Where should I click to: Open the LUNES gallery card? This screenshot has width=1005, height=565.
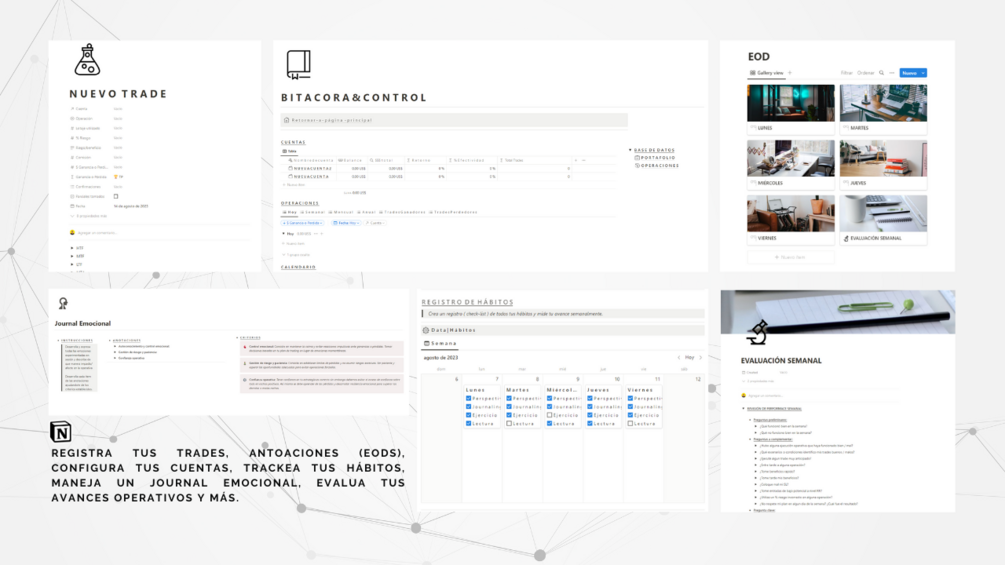pyautogui.click(x=790, y=109)
